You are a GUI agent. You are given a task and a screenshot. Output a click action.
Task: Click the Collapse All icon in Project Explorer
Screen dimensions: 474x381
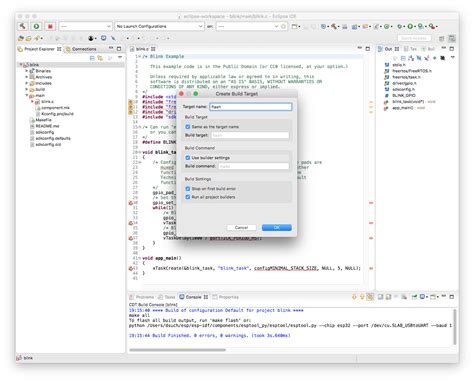click(x=92, y=58)
